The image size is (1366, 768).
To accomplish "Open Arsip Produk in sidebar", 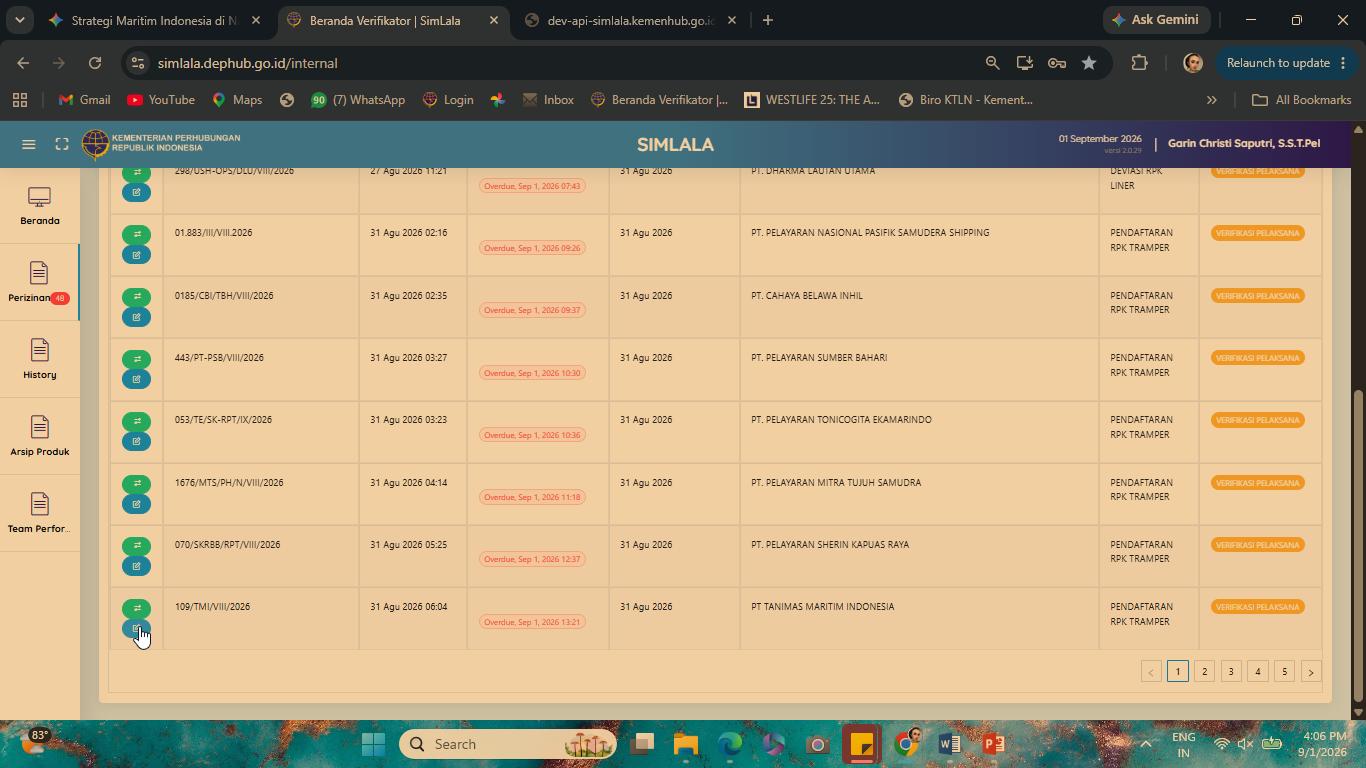I will 40,437.
